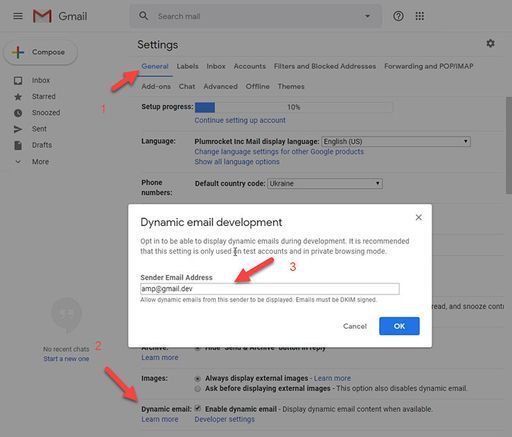Open the main menu hamburger icon
Screen dimensions: 512x437
pyautogui.click(x=18, y=16)
